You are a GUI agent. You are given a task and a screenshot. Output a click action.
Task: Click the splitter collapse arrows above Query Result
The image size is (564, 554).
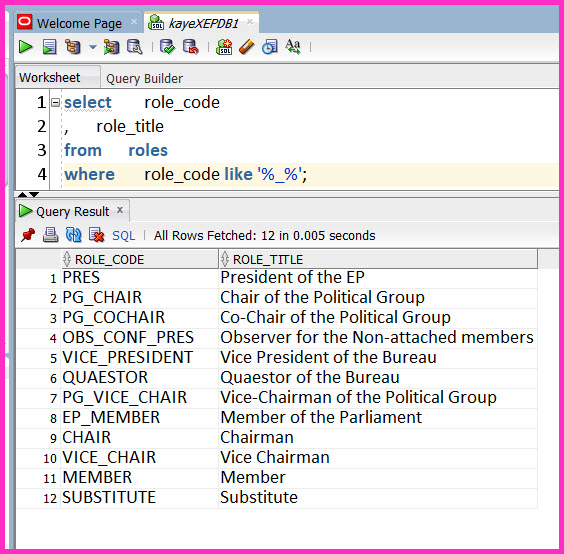click(28, 195)
